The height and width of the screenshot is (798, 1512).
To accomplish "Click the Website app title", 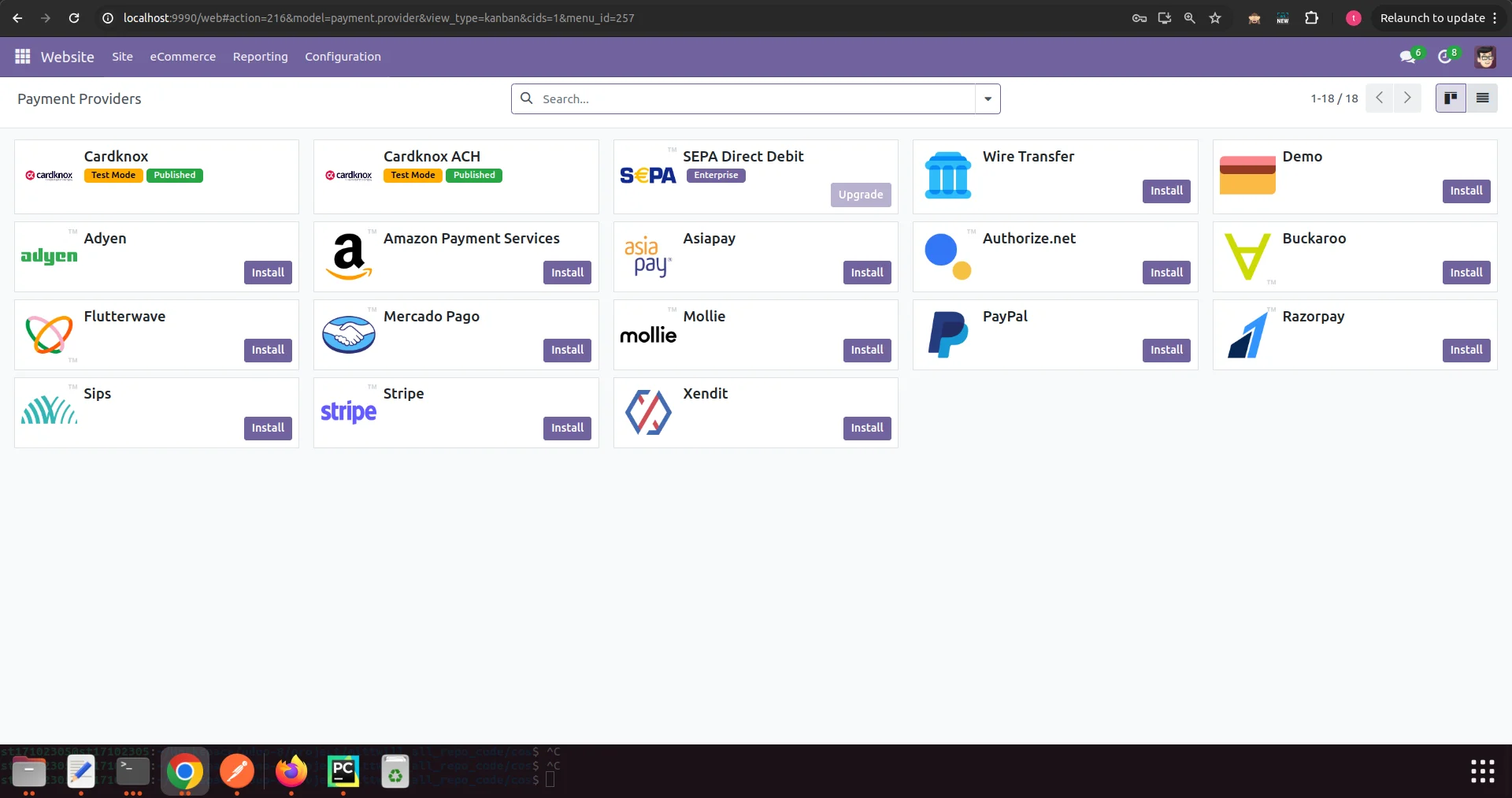I will pos(68,57).
